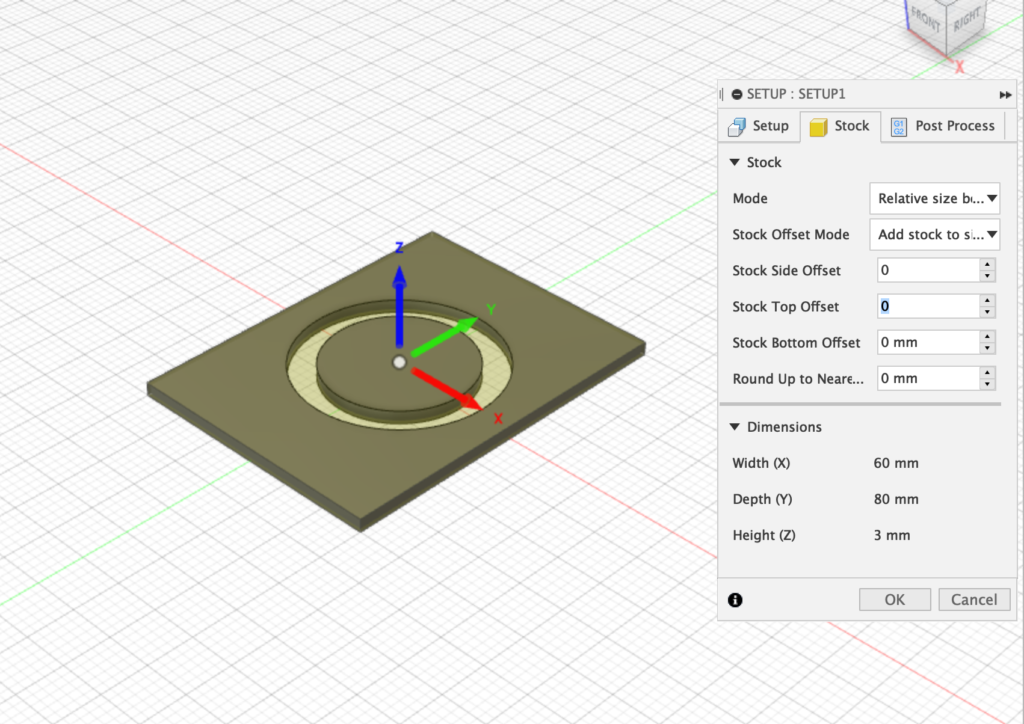Switch to the Setup tab
The image size is (1024, 724).
759,126
